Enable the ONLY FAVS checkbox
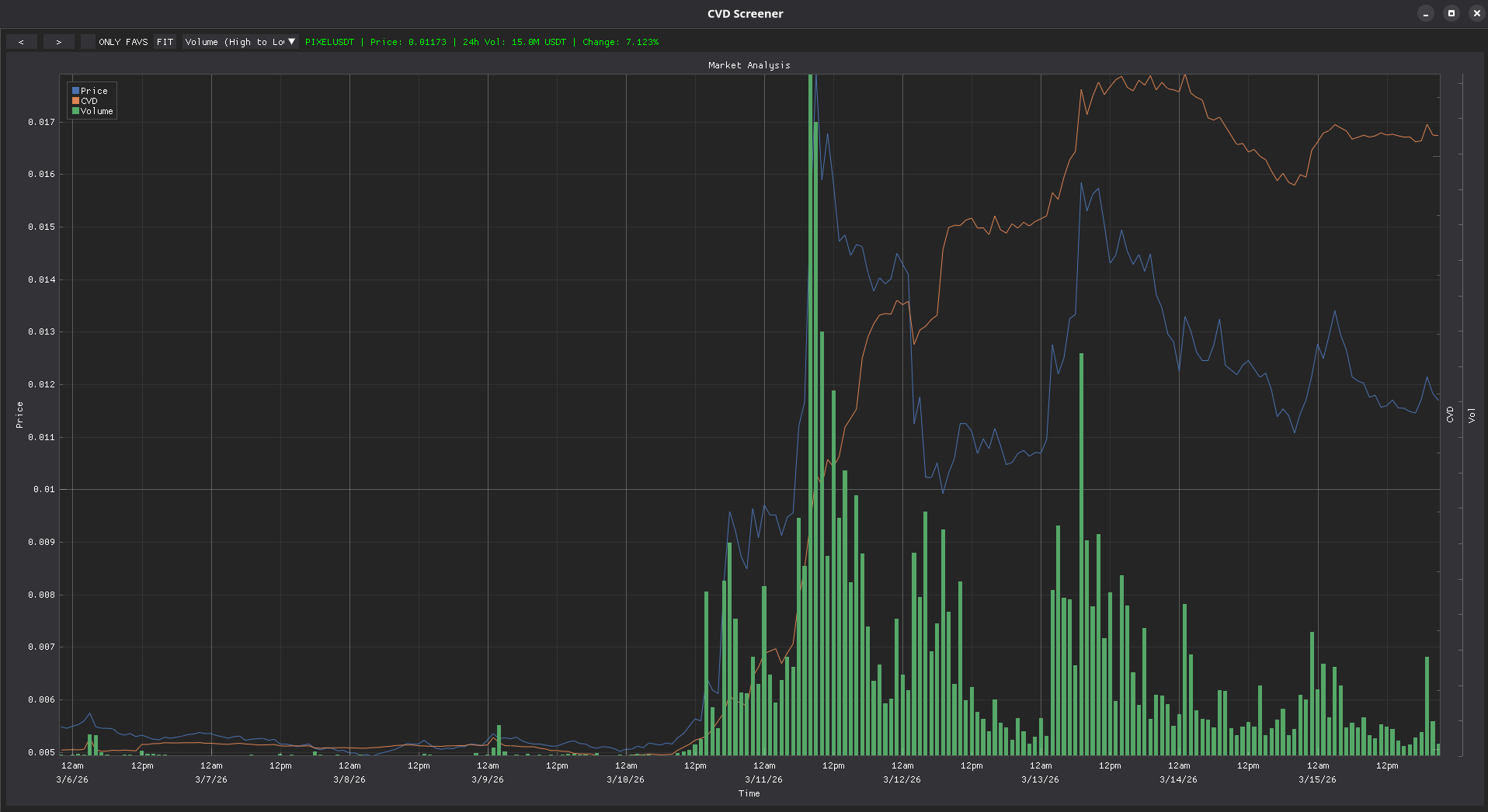The height and width of the screenshot is (812, 1488). (88, 42)
